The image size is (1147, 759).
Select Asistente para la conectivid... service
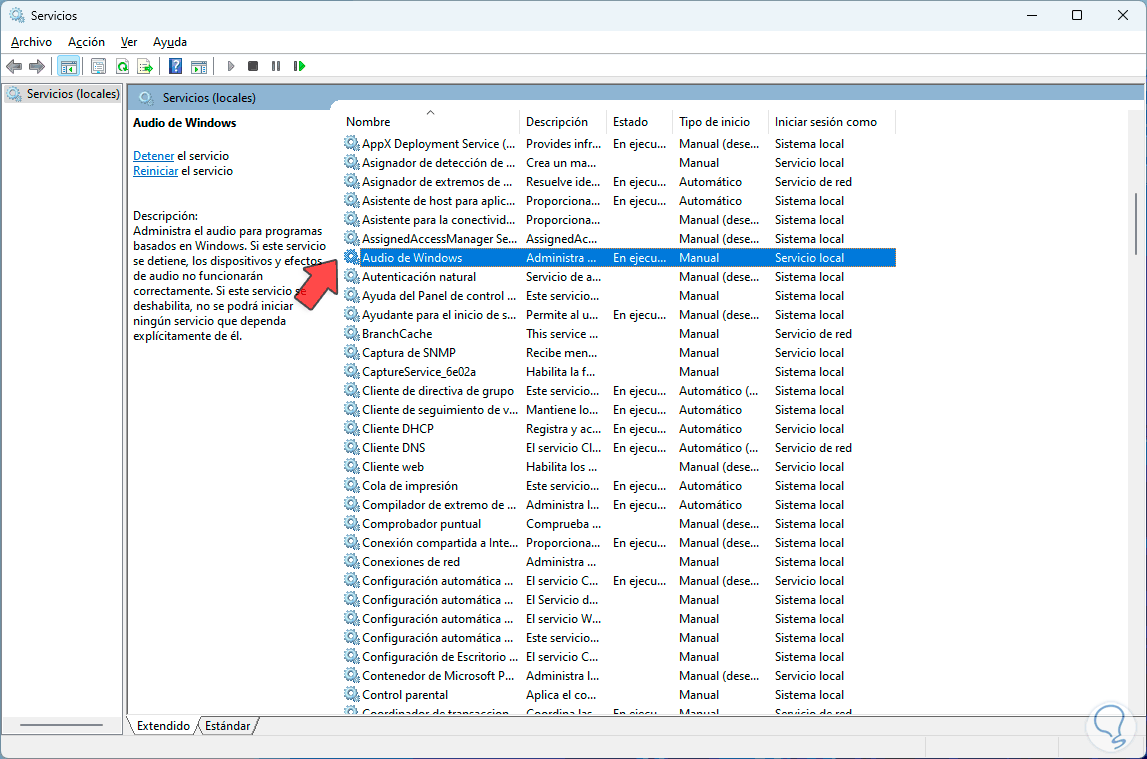tap(620, 219)
